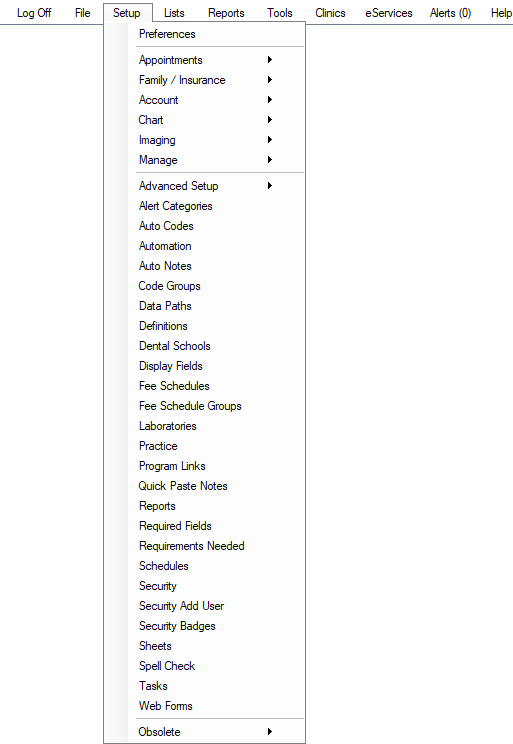
Task: Select Fee Schedules menu entry
Action: pos(204,386)
